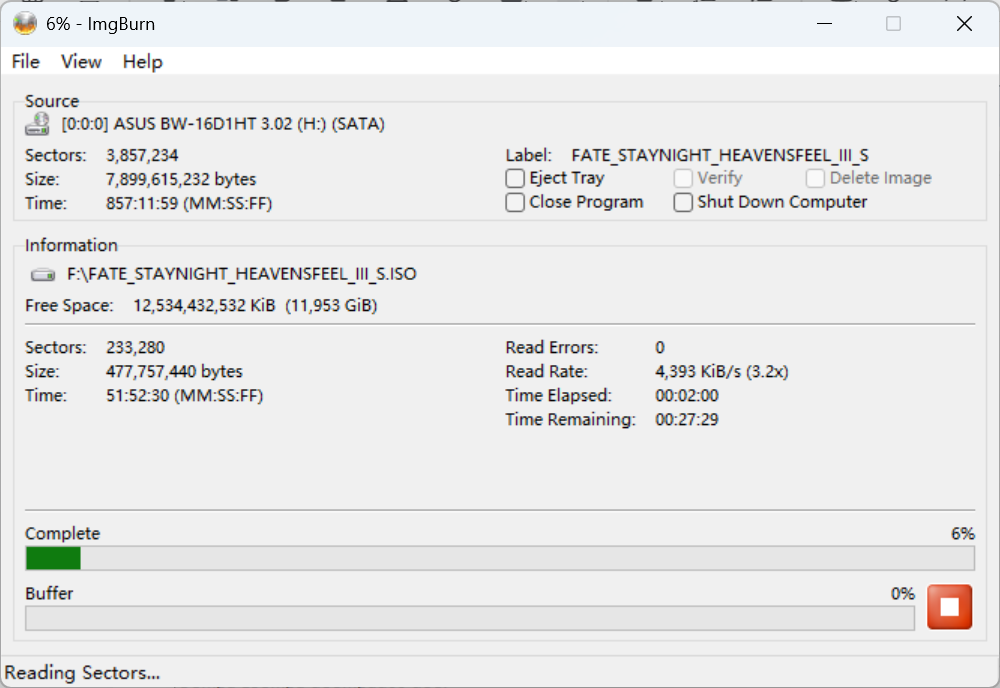Check the Shut Down Computer option
Viewport: 1000px width, 688px height.
pyautogui.click(x=682, y=202)
